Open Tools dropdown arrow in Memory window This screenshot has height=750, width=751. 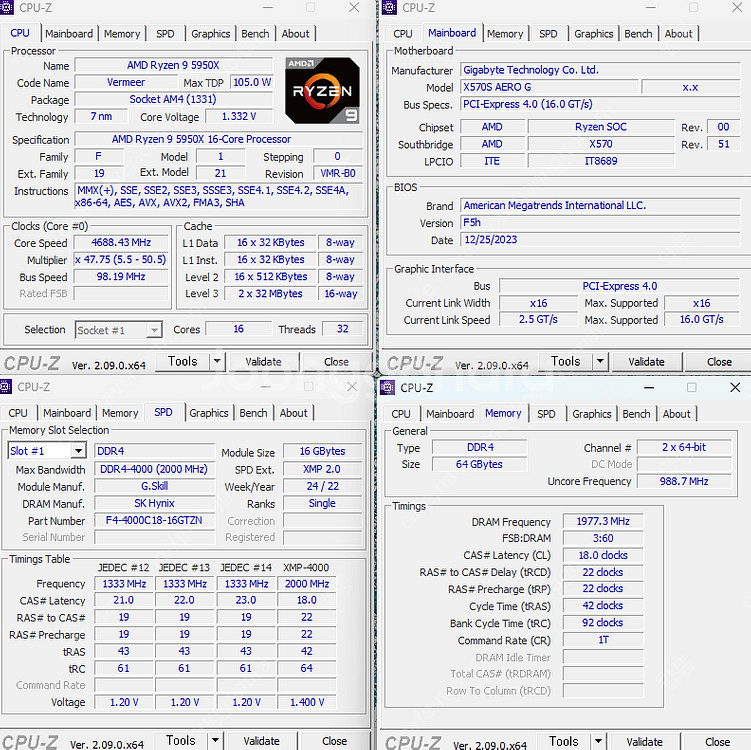click(x=598, y=741)
